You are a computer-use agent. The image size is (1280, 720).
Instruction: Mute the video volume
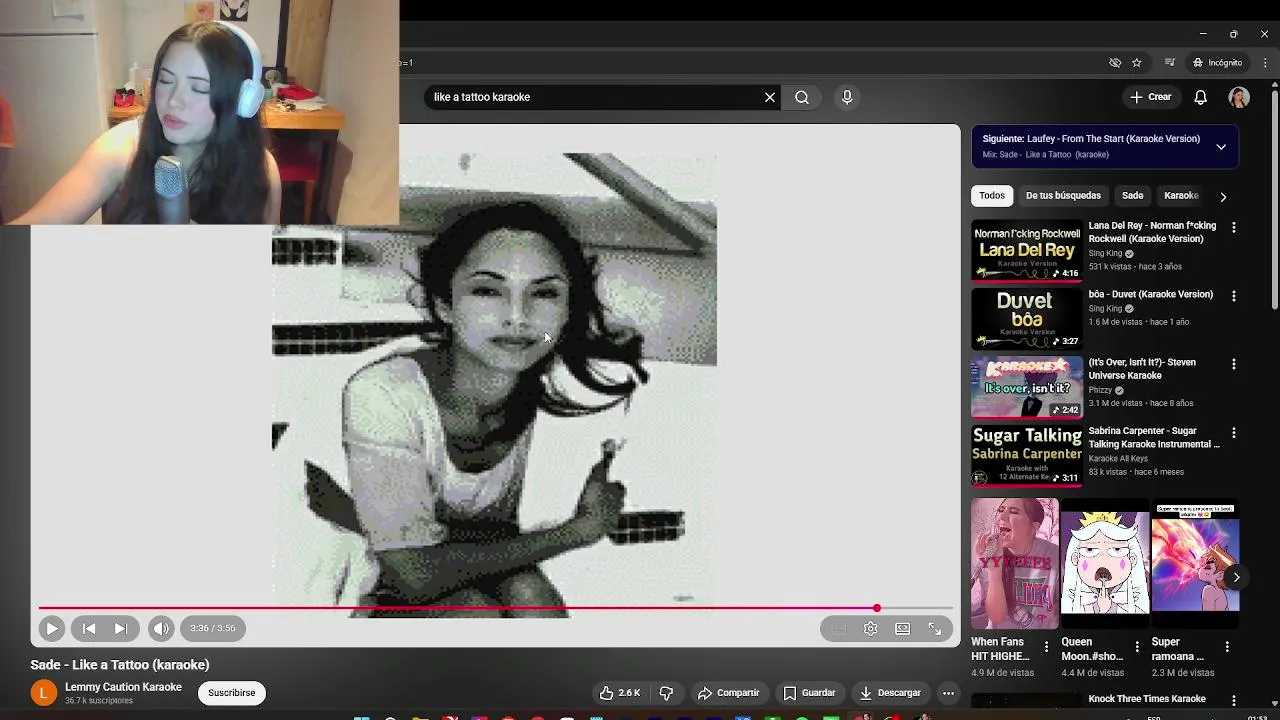point(161,628)
